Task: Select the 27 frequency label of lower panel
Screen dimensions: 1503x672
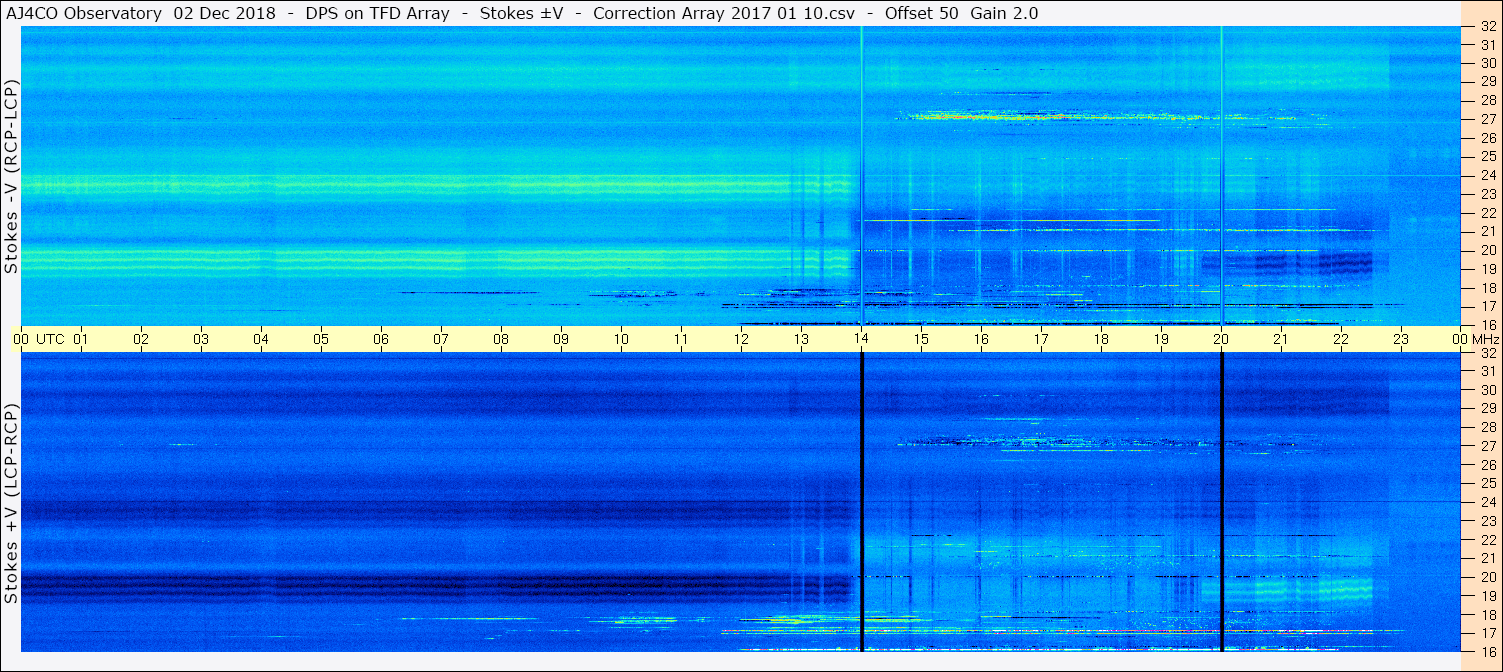Action: click(x=1488, y=446)
